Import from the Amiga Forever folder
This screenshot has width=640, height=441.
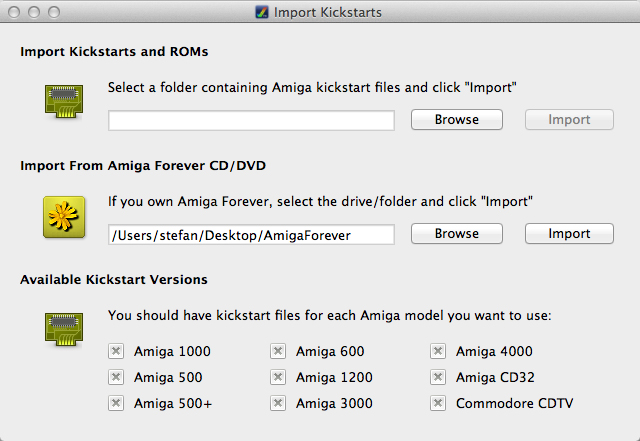(571, 234)
